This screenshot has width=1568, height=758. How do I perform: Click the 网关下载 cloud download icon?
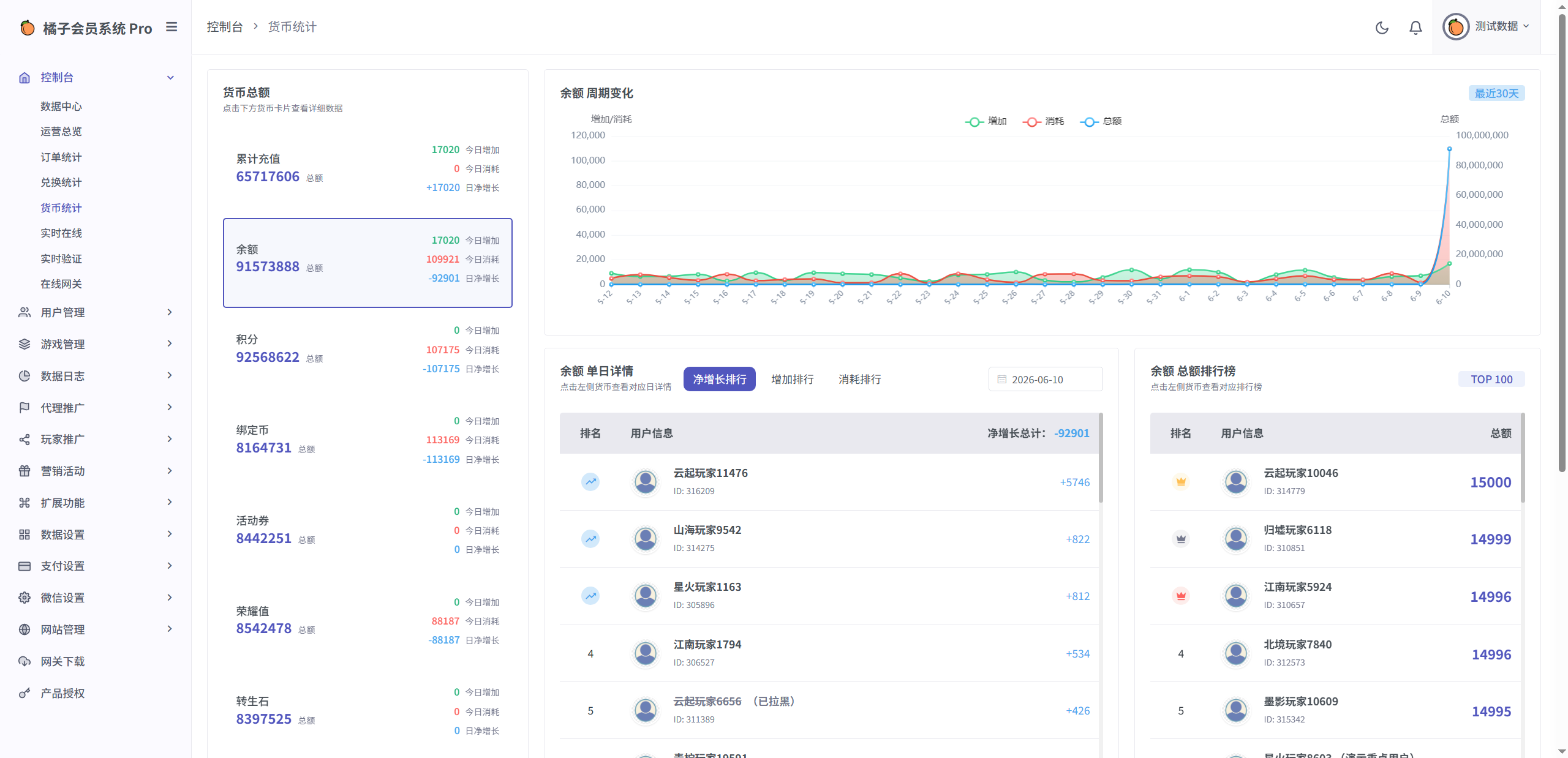click(x=24, y=661)
